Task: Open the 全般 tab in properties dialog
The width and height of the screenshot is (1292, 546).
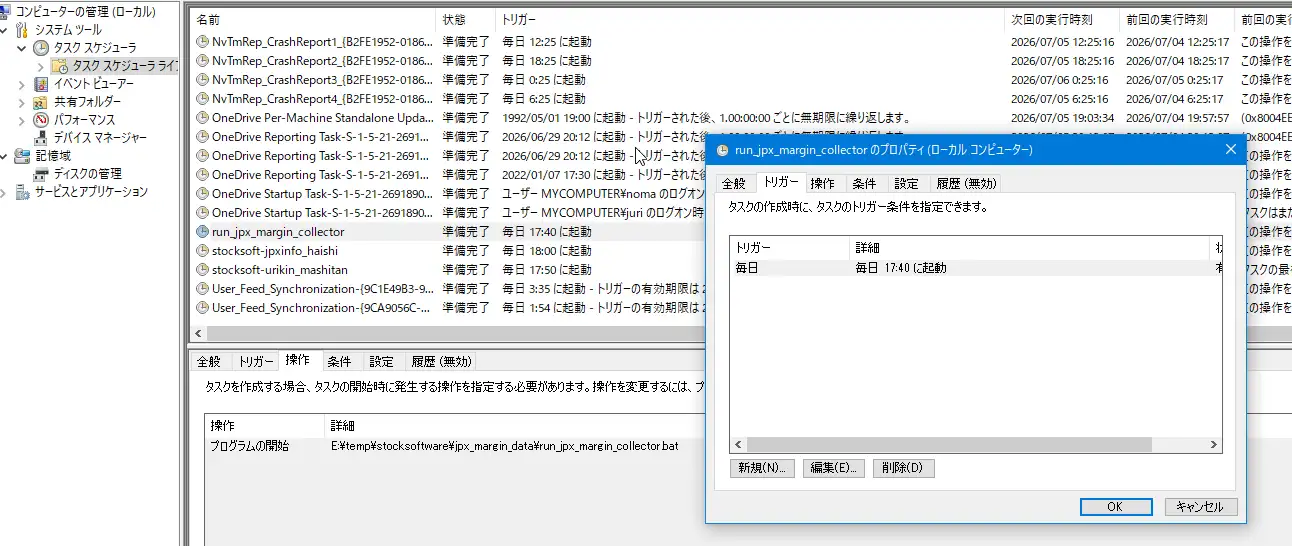Action: (734, 184)
